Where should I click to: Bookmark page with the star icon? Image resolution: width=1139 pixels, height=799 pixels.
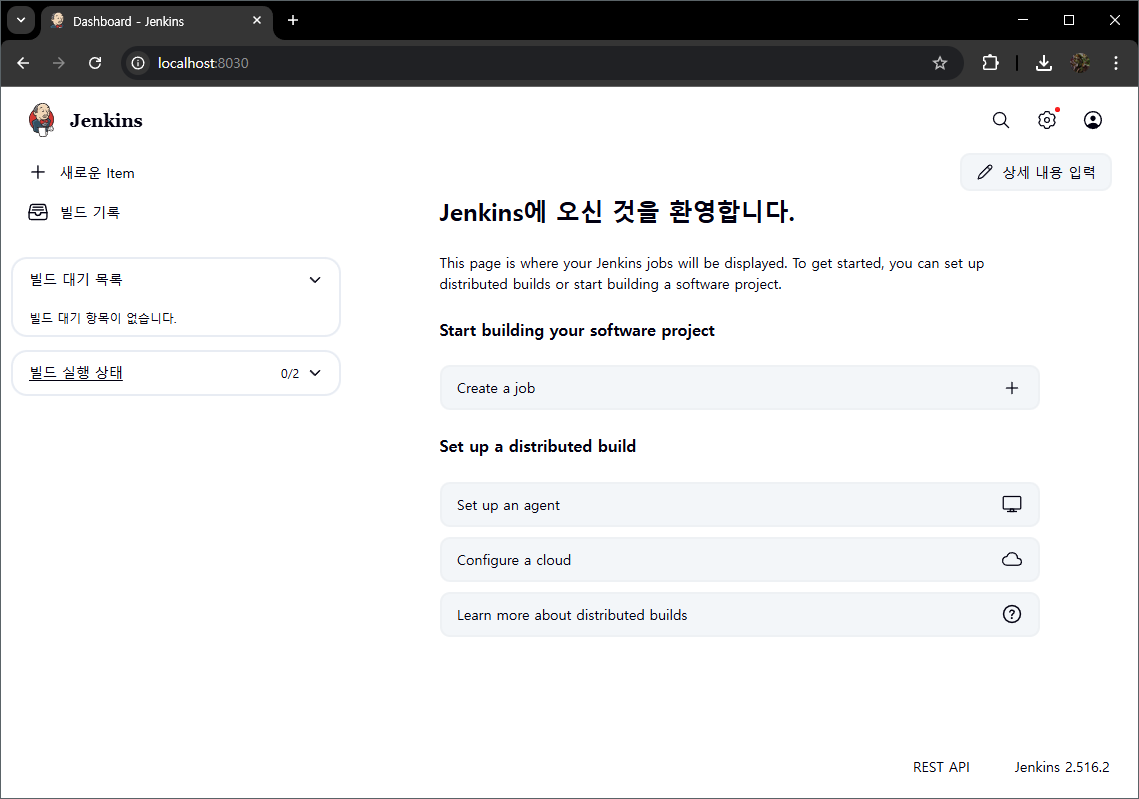pos(939,63)
